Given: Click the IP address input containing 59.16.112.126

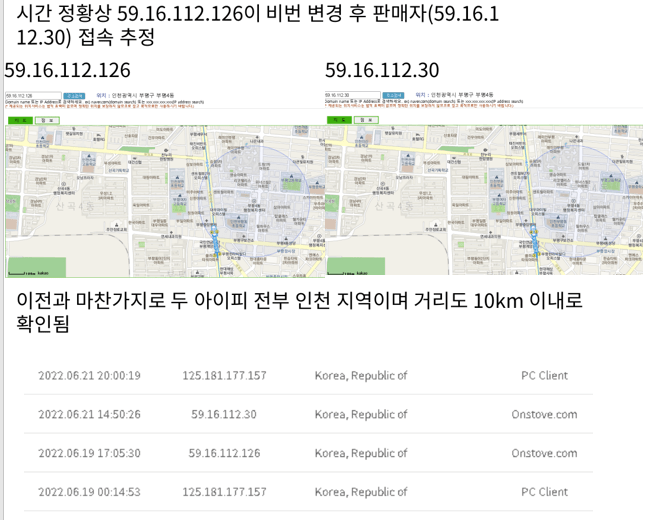Looking at the screenshot, I should (x=33, y=96).
